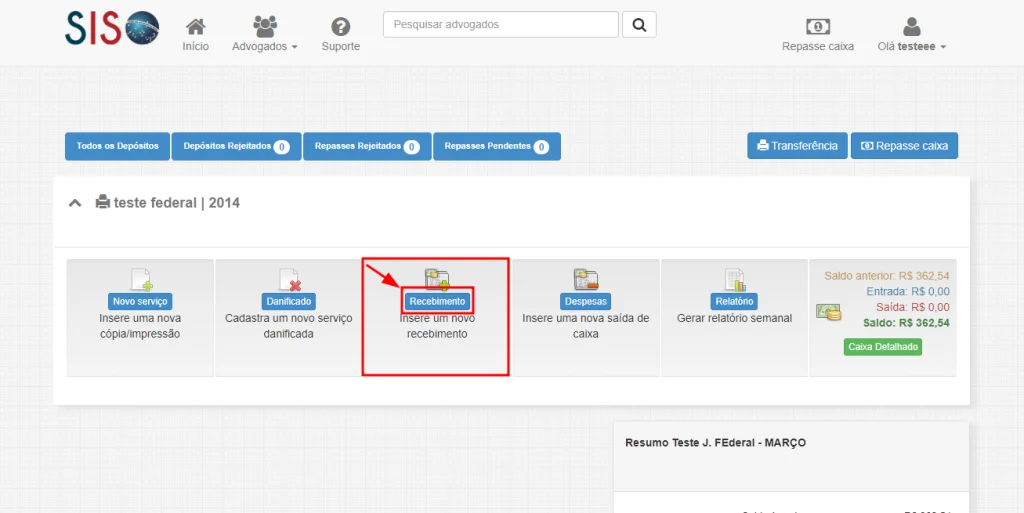
Task: Open Repasses Rejeitados list
Action: [367, 146]
